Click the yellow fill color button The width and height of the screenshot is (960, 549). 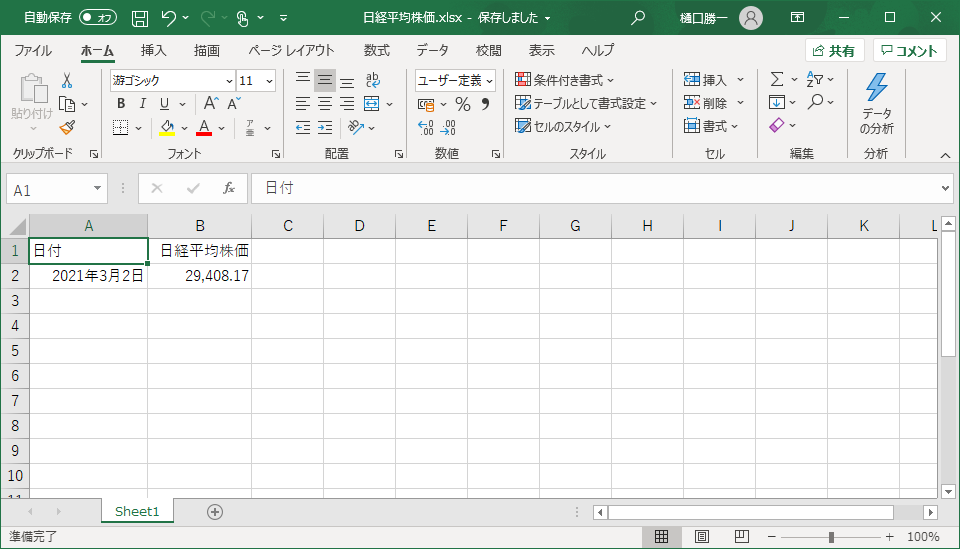(x=167, y=127)
